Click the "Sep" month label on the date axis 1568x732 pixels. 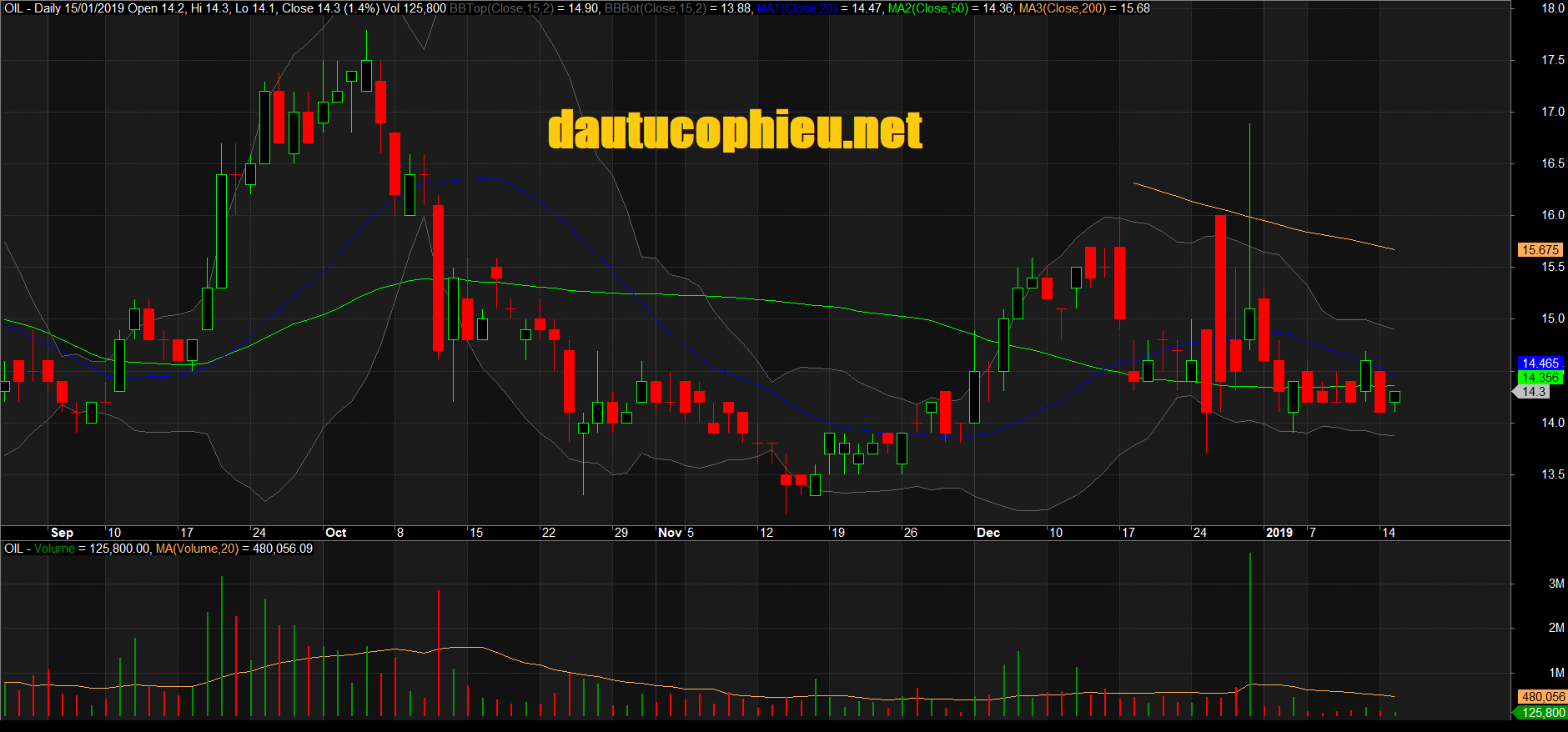click(x=62, y=533)
